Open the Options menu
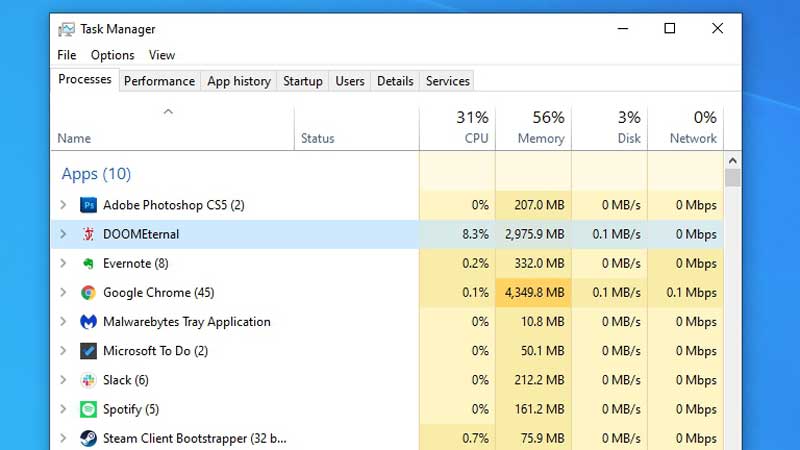This screenshot has width=800, height=450. pos(112,55)
